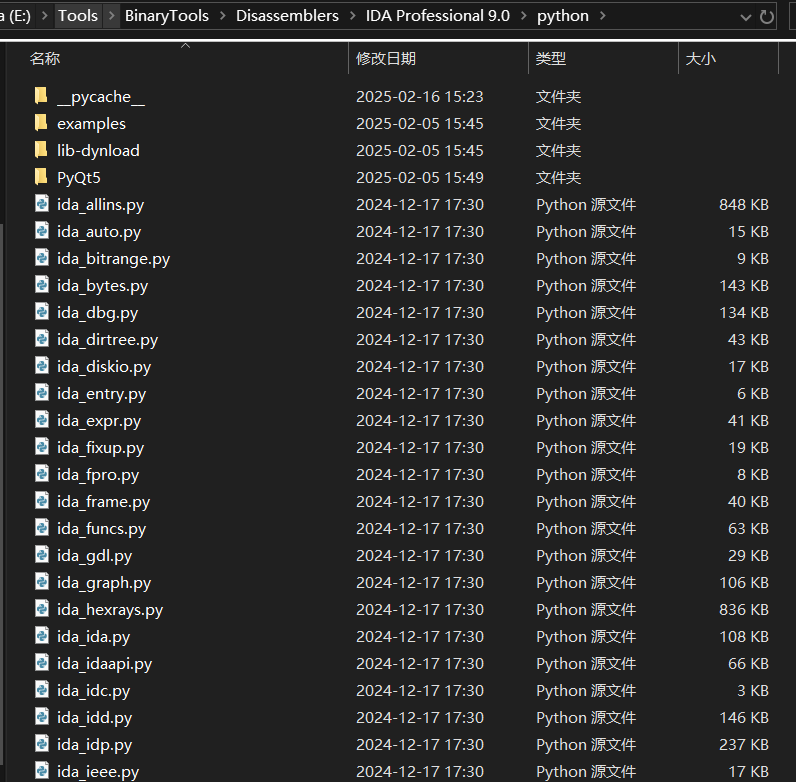Expand the chevron after Disassemblers breadcrumb
Image resolution: width=796 pixels, height=782 pixels.
[352, 16]
